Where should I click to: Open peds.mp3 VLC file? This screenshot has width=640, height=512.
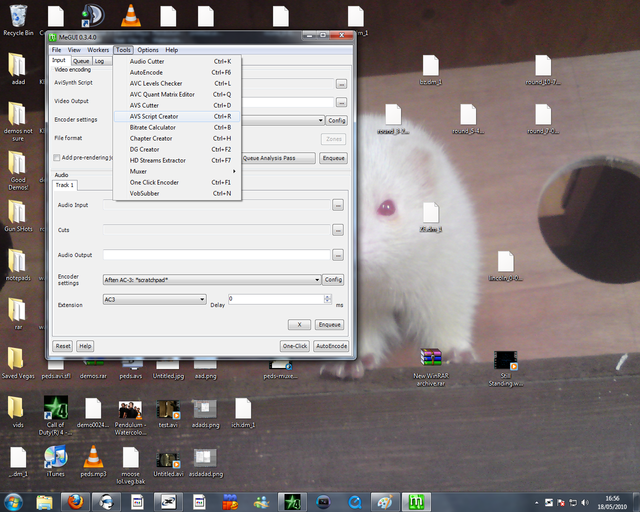coord(93,461)
